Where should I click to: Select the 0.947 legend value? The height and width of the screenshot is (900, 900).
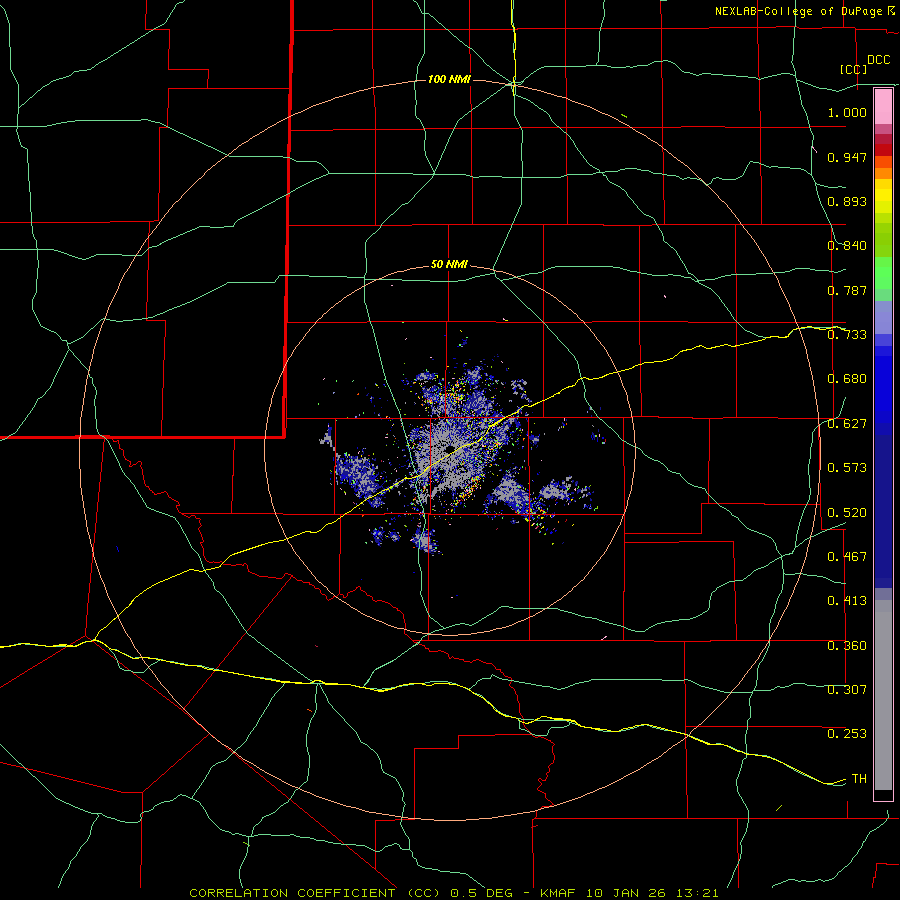point(847,157)
